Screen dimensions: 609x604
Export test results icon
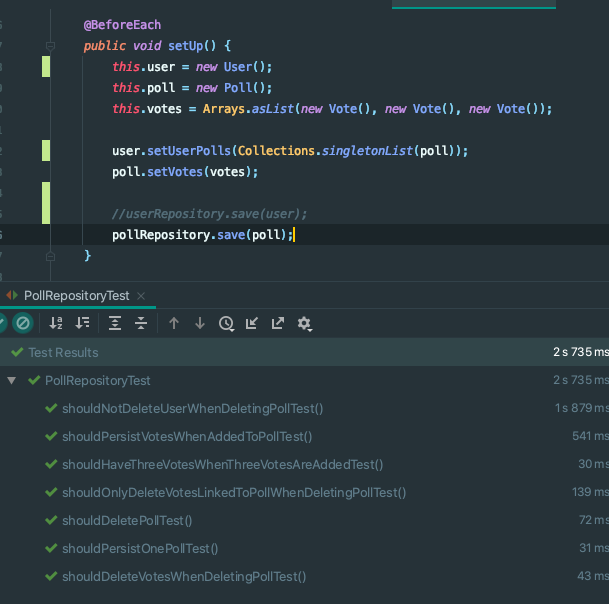click(x=278, y=323)
